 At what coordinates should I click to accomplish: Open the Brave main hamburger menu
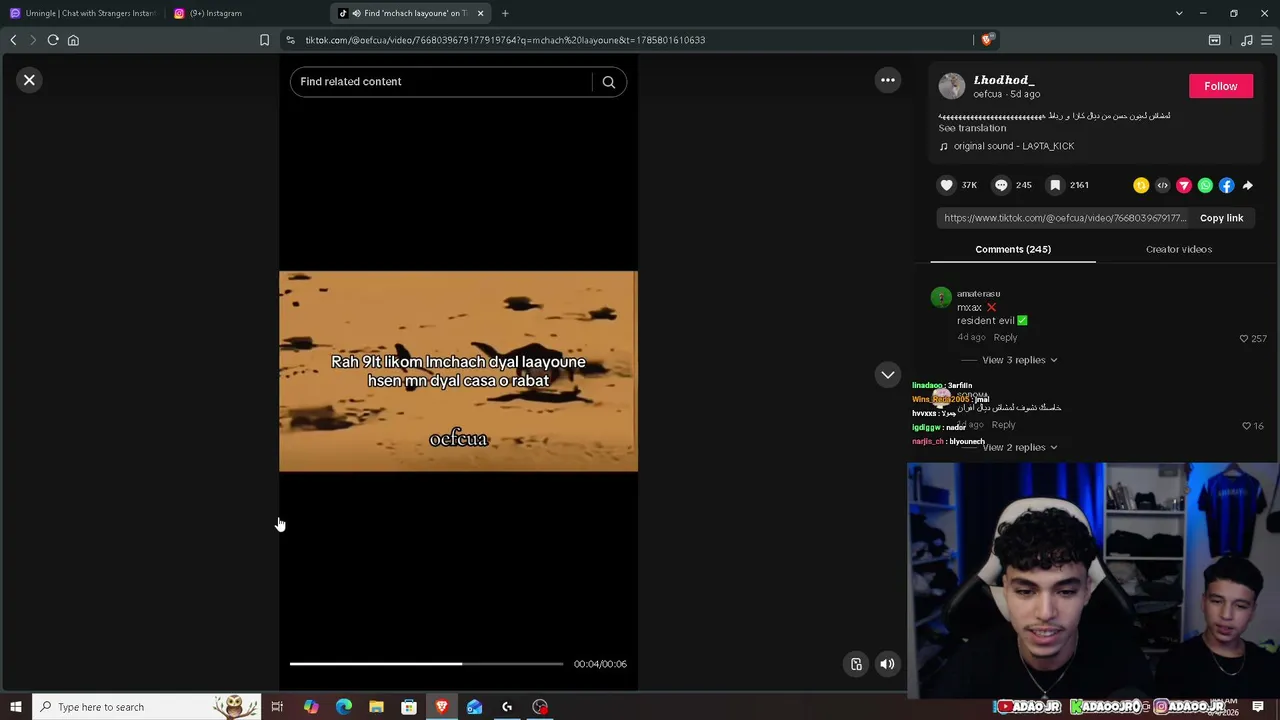[1267, 40]
